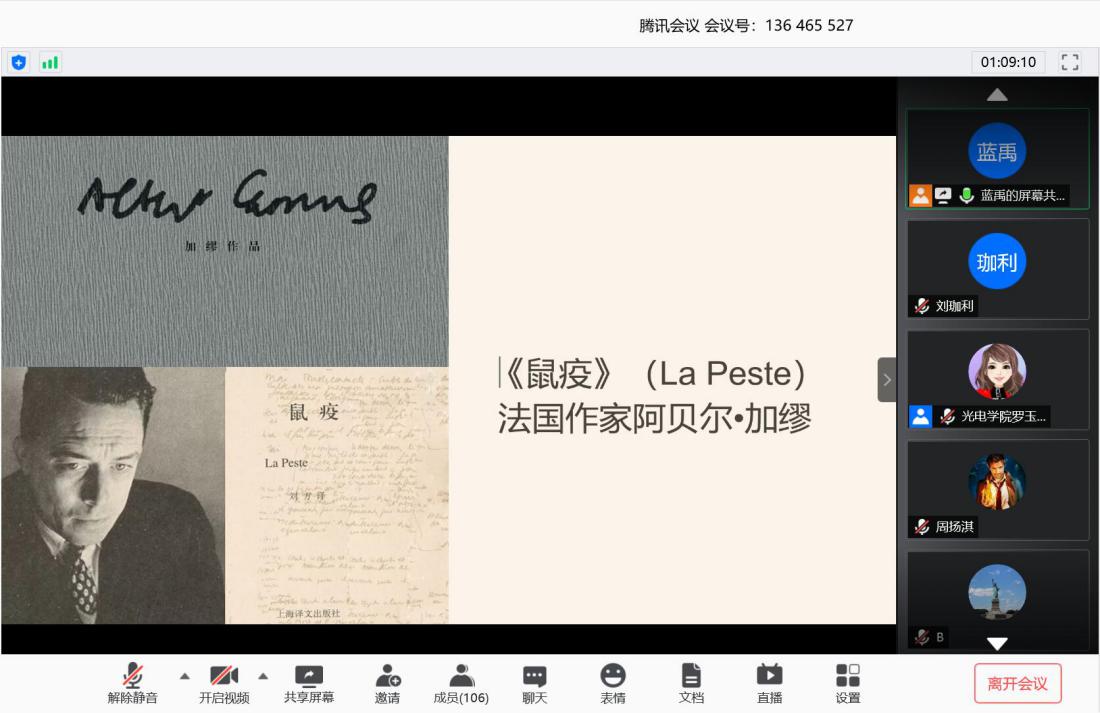Open the chat (聊天) panel
The image size is (1100, 713).
[x=535, y=684]
